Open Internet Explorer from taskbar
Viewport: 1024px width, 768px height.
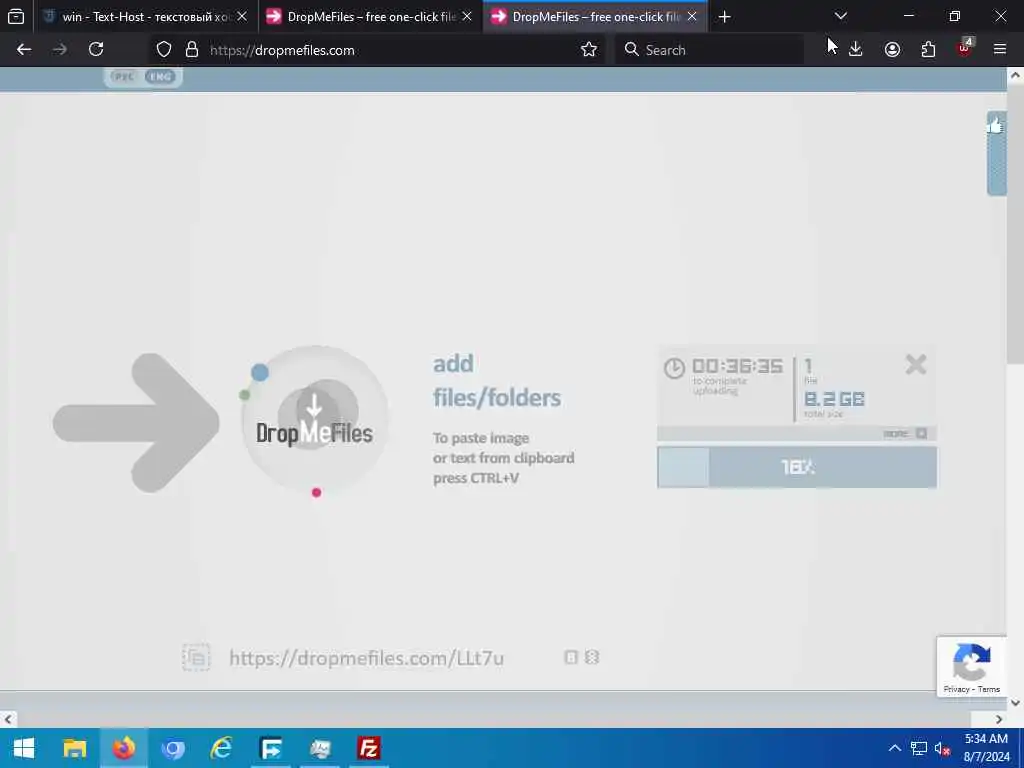pos(221,748)
